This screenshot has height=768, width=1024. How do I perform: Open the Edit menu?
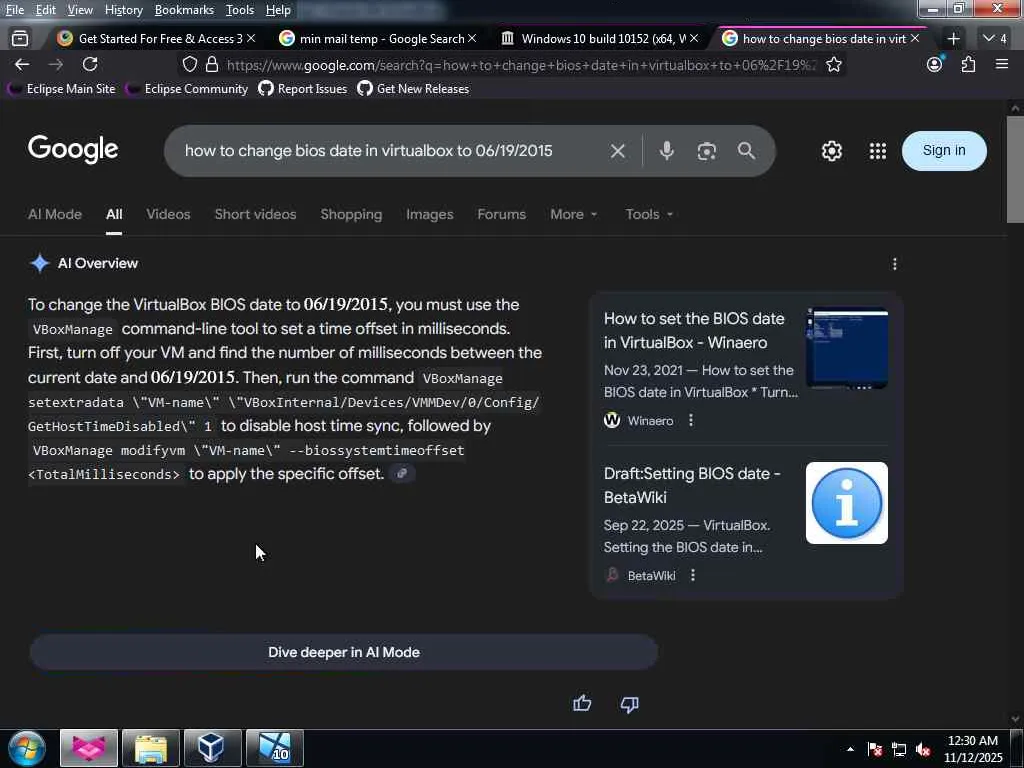45,10
